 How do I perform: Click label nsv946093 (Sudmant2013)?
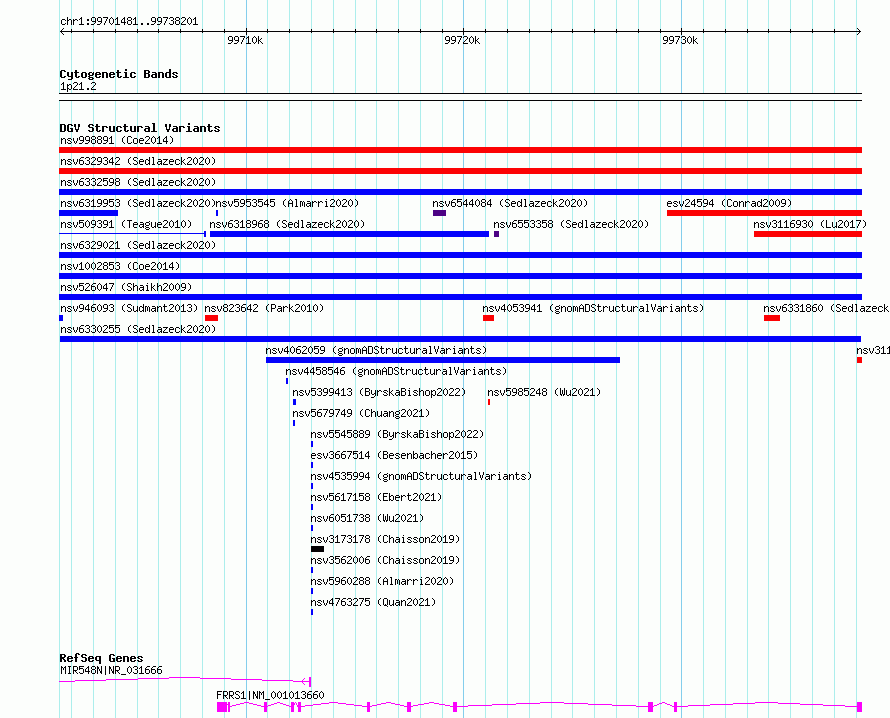pos(129,308)
